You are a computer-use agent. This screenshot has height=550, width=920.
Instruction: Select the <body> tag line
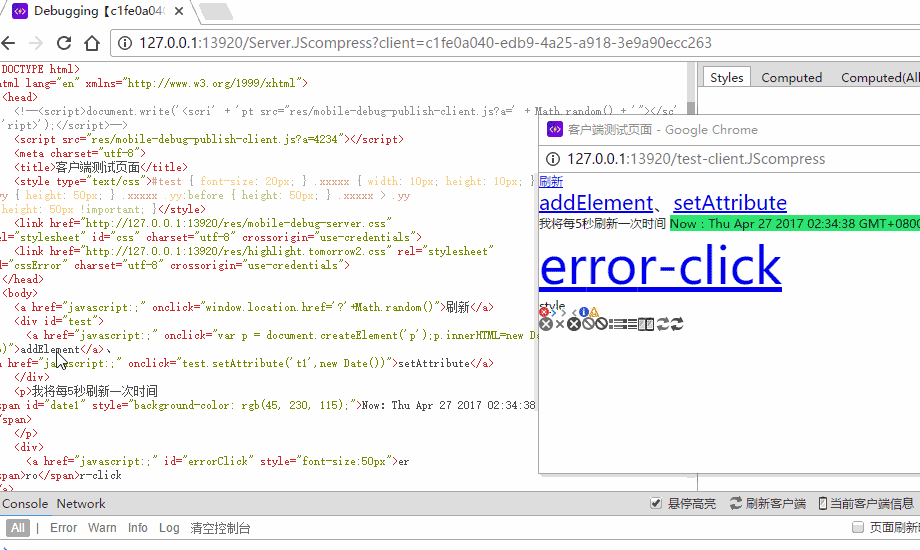click(x=20, y=293)
